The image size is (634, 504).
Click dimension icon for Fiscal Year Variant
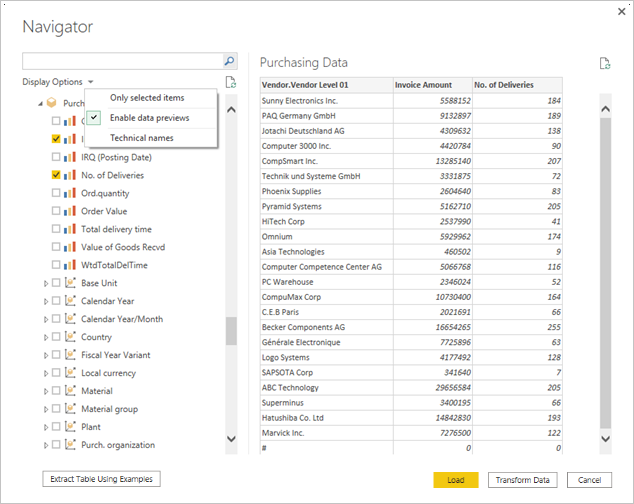(70, 355)
